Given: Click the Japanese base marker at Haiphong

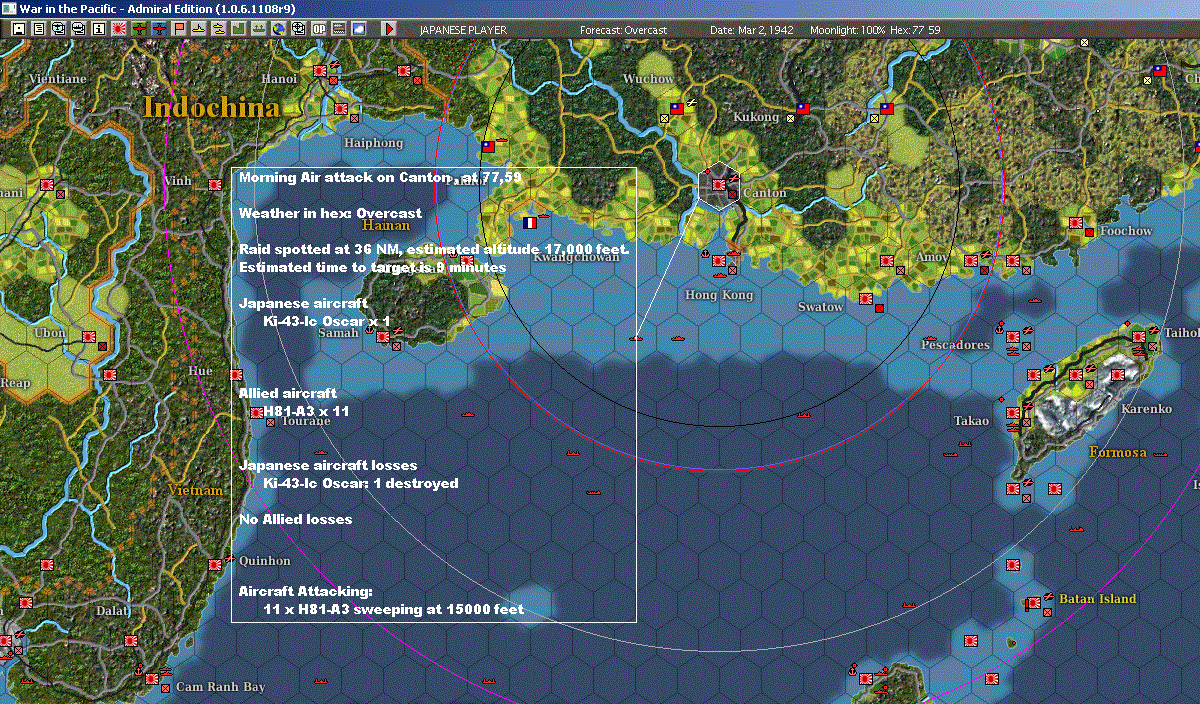Looking at the screenshot, I should tap(341, 109).
